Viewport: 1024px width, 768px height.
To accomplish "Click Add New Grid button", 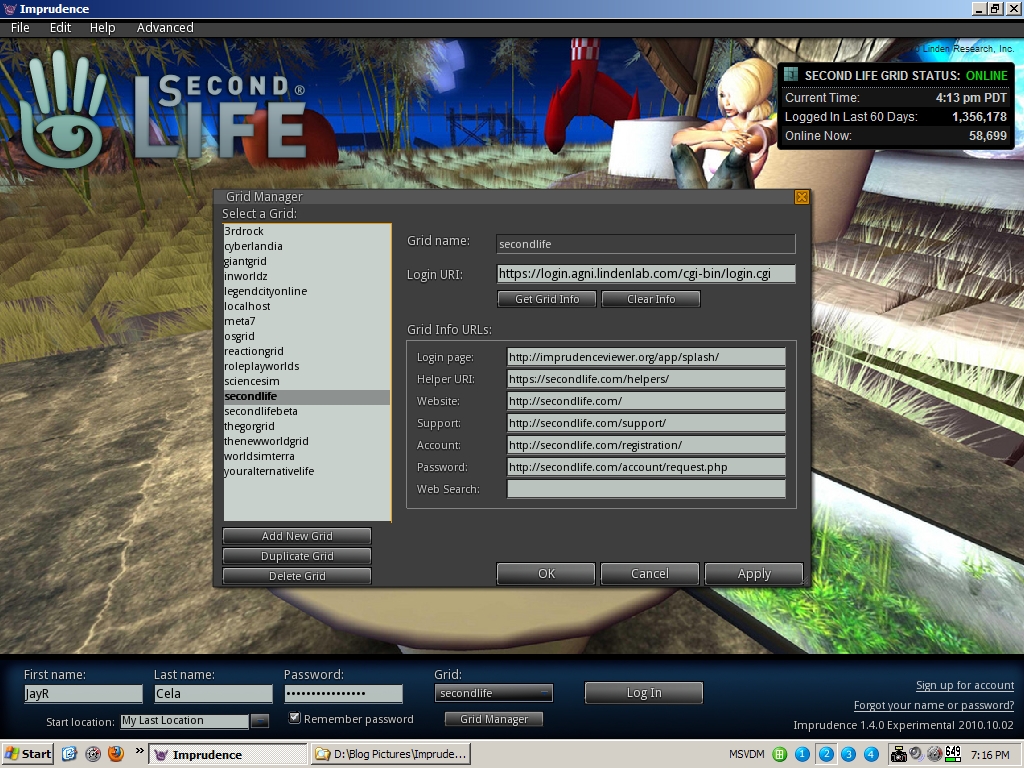I will pyautogui.click(x=297, y=536).
